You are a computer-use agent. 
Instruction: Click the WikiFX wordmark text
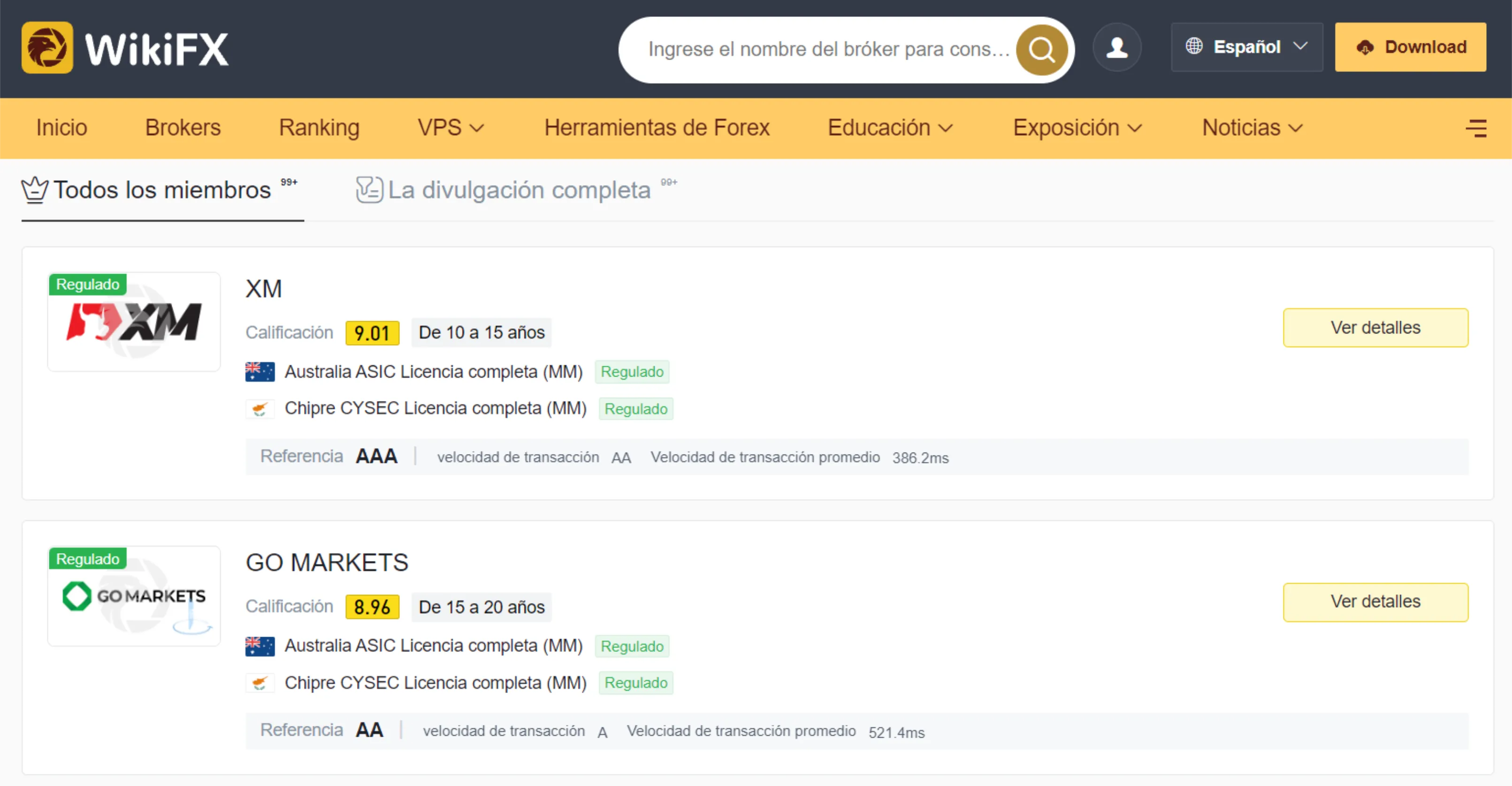pos(157,49)
